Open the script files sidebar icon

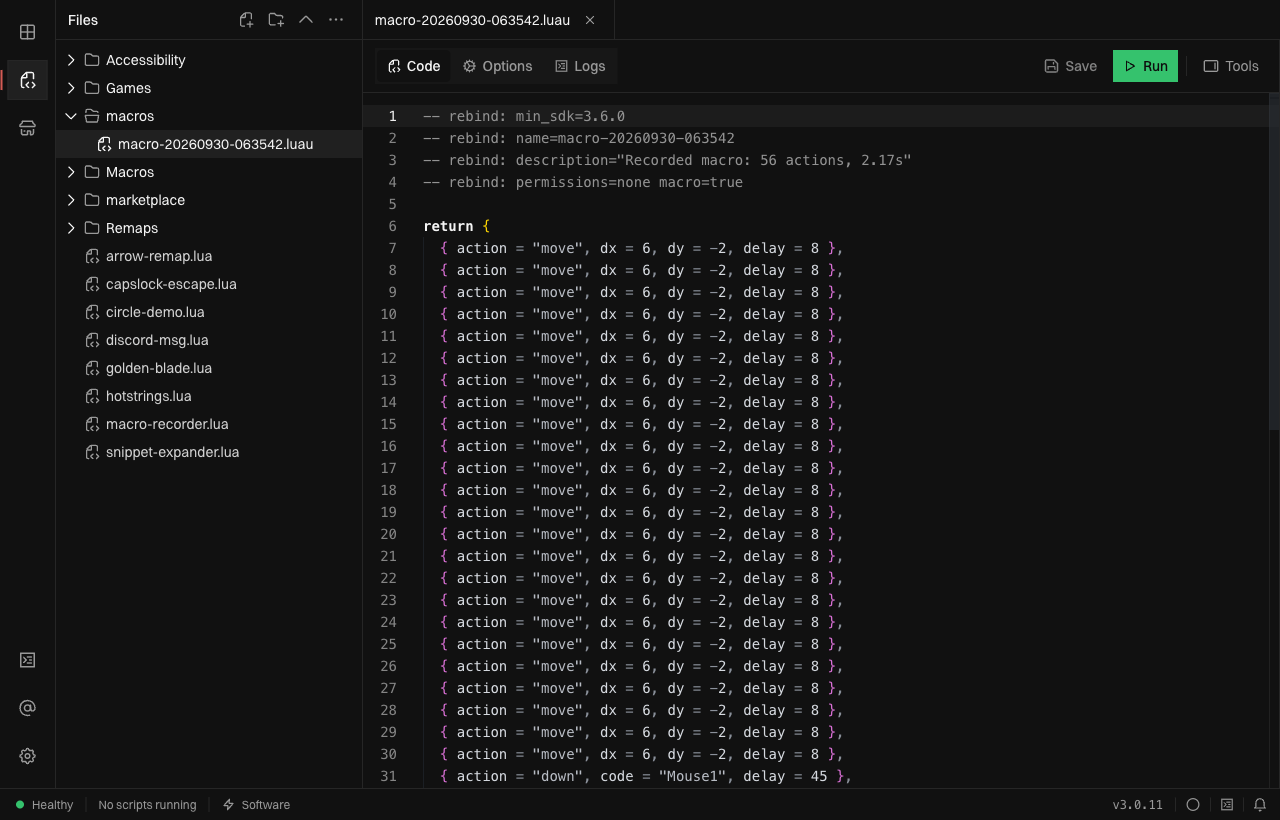[28, 80]
